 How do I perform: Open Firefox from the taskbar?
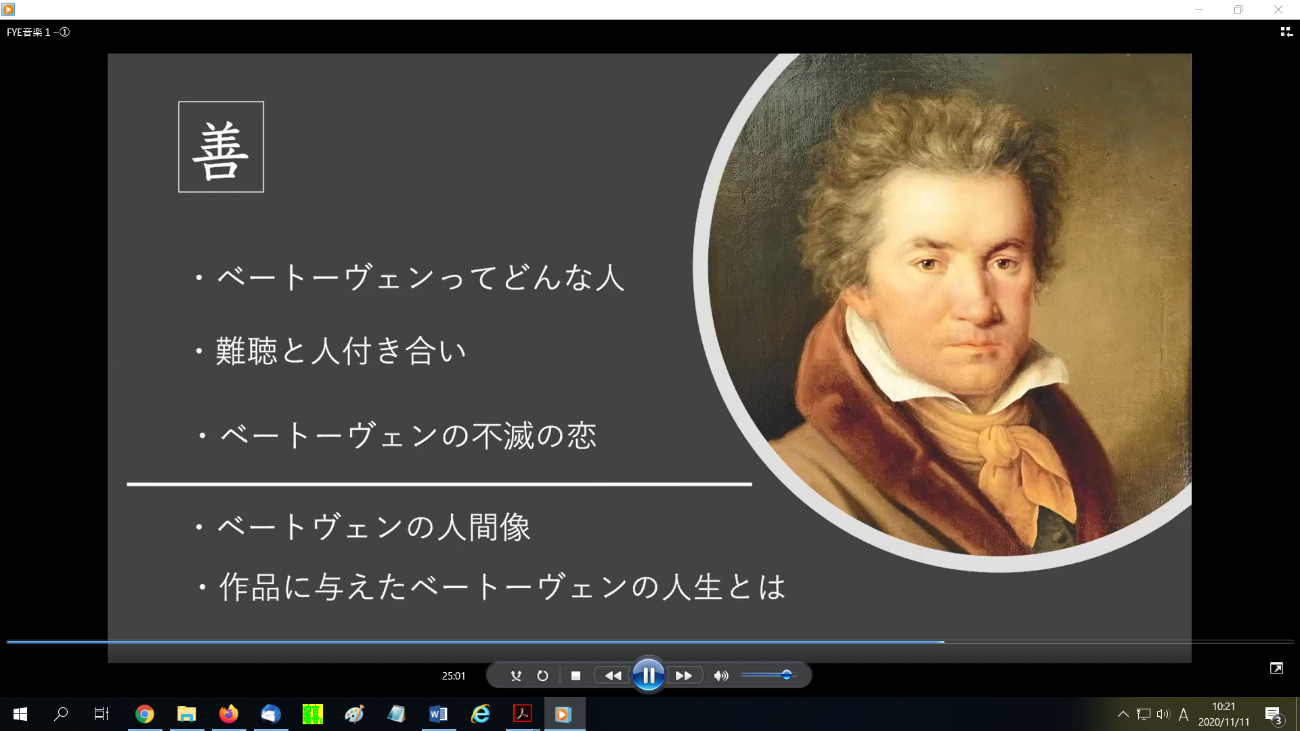(x=229, y=714)
